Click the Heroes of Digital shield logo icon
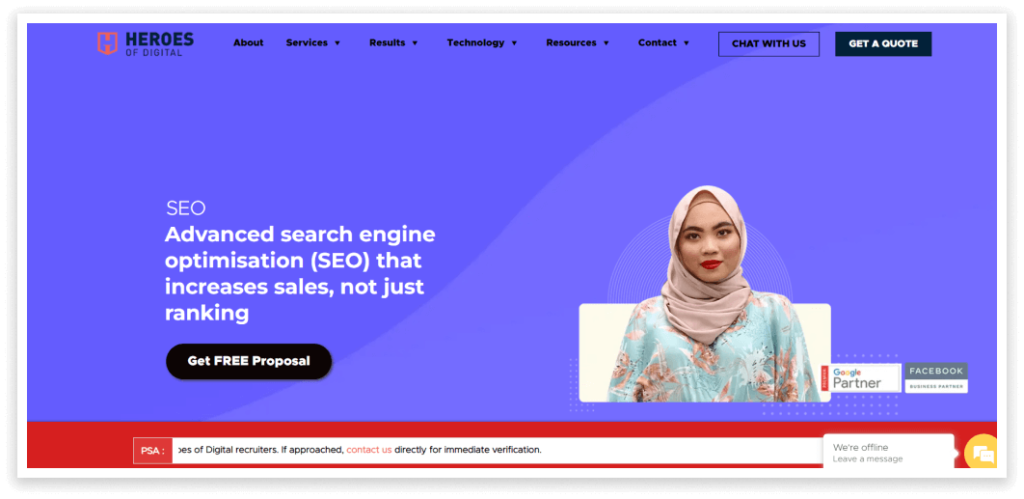1024x499 pixels. click(x=107, y=43)
